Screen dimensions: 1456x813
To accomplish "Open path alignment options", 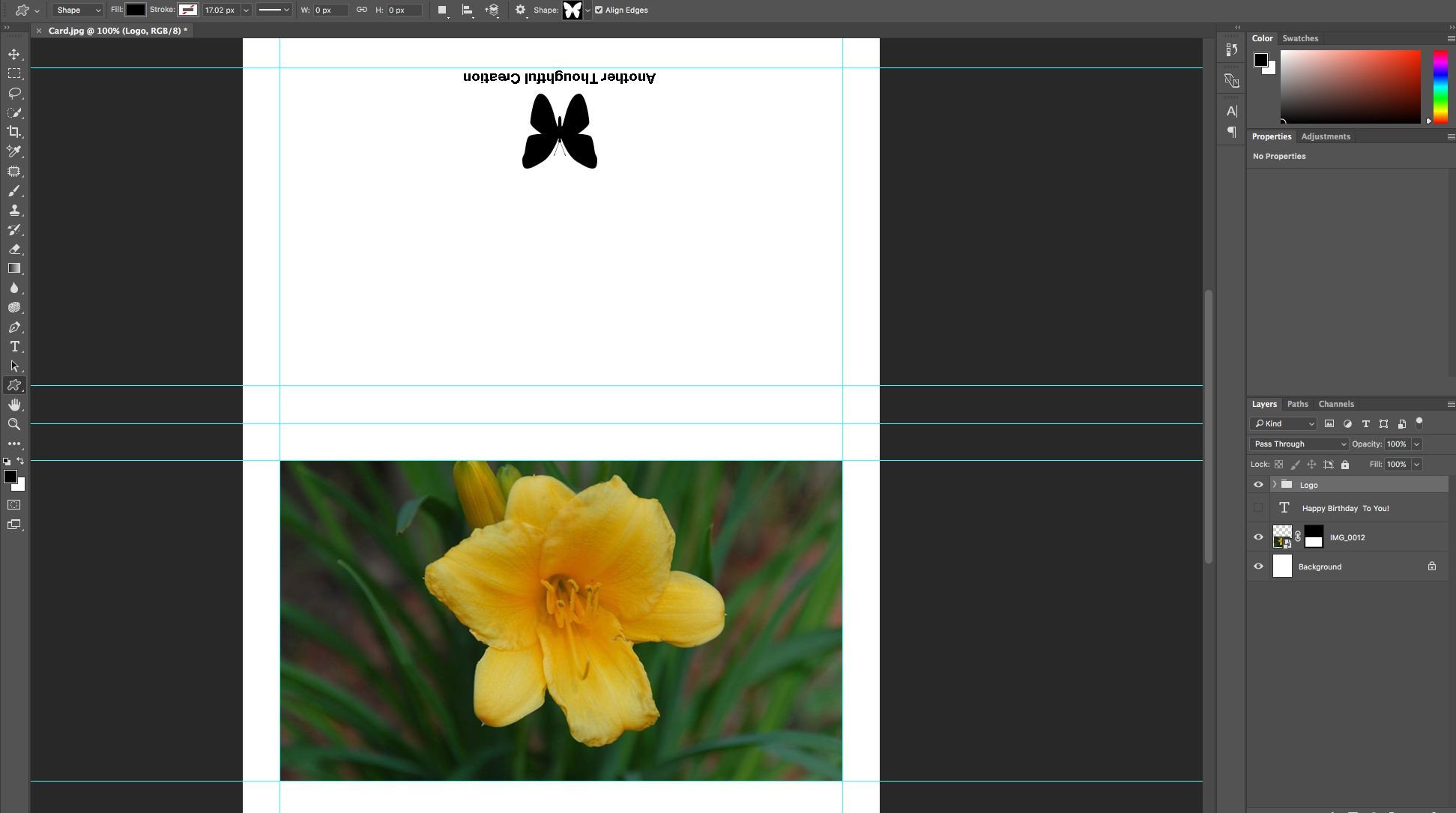I will [x=468, y=10].
